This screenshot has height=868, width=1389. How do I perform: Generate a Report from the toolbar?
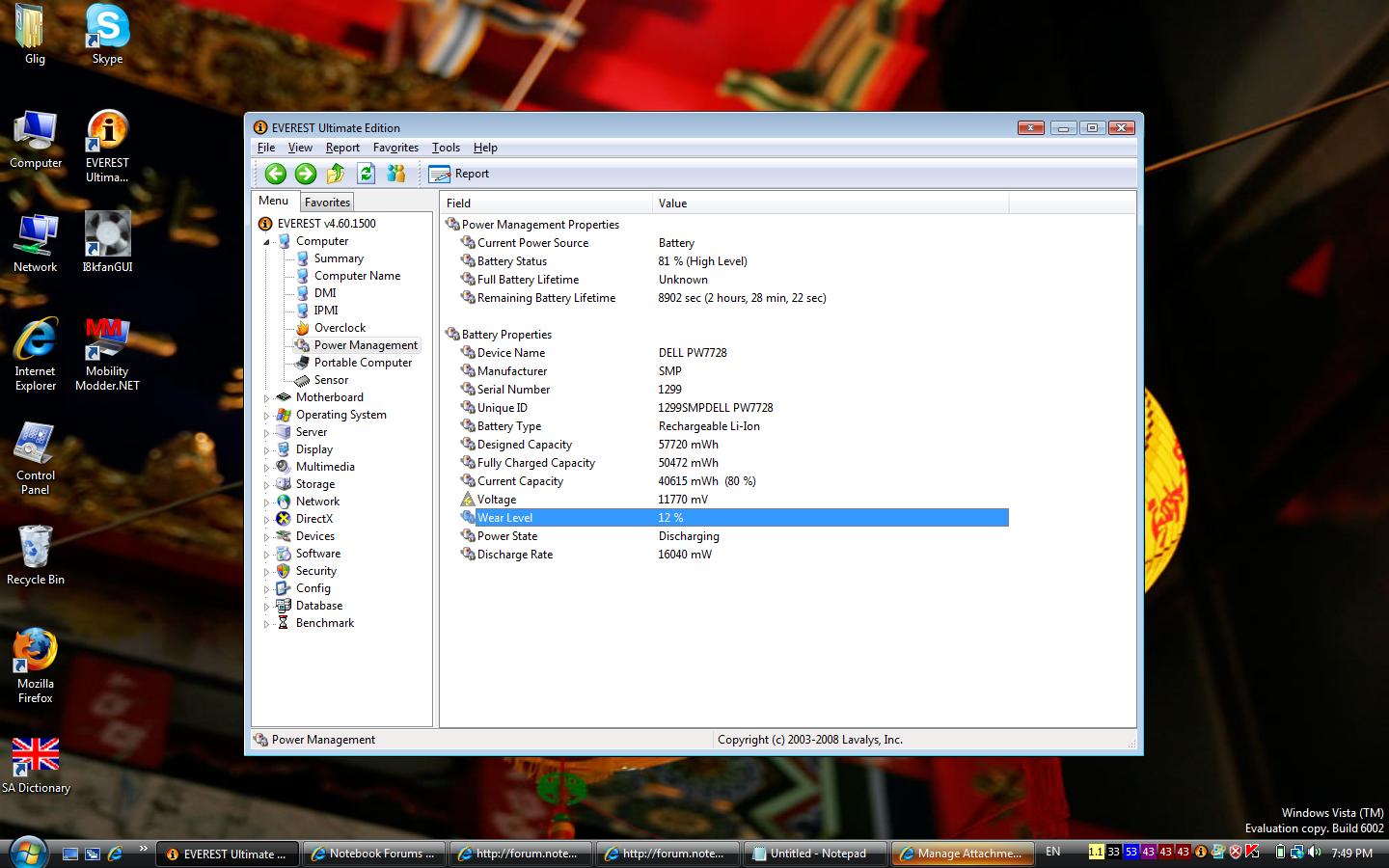(x=459, y=174)
